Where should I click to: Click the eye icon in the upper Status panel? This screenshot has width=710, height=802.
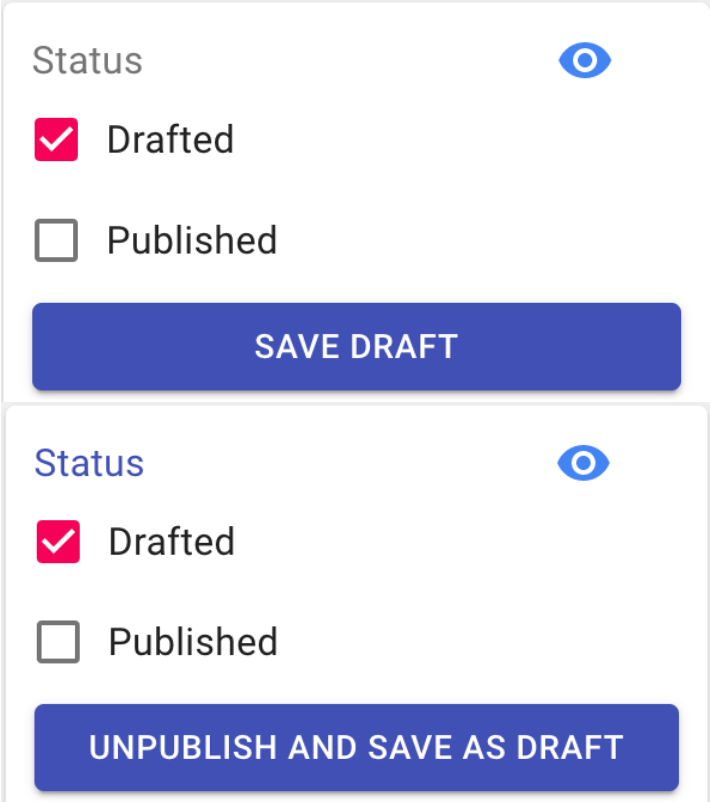(585, 61)
